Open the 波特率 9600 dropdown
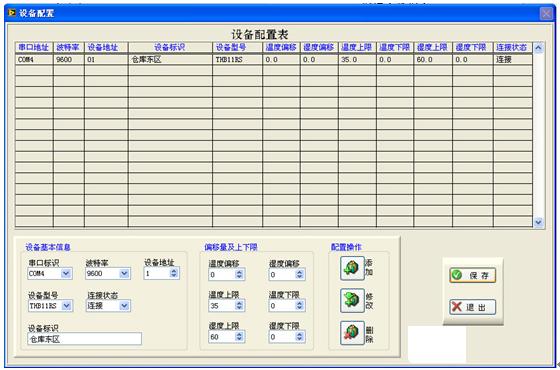 (124, 274)
